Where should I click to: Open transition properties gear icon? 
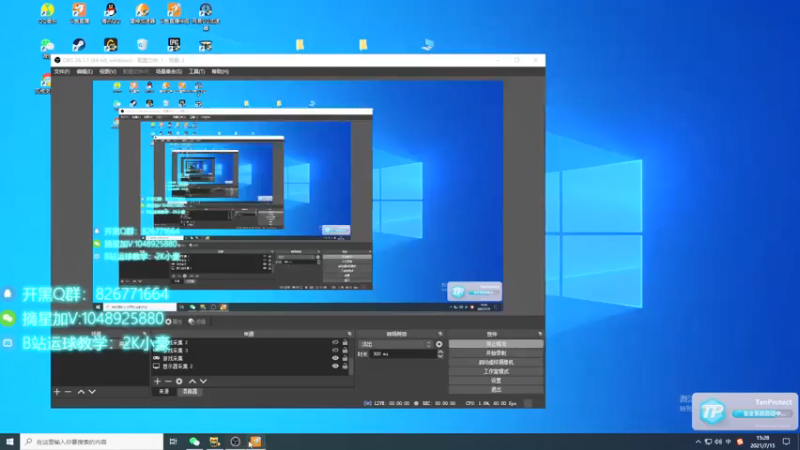[439, 344]
